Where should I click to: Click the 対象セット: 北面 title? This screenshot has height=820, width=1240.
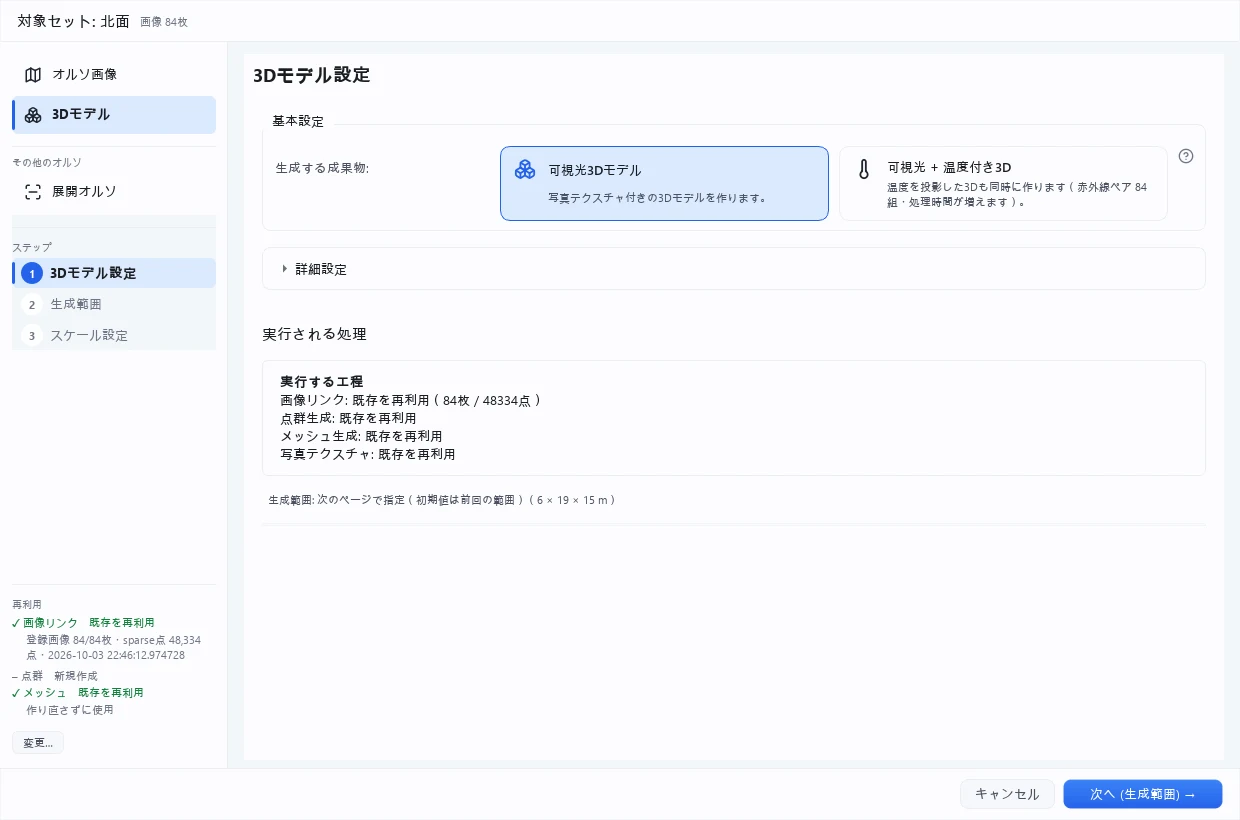pyautogui.click(x=73, y=21)
